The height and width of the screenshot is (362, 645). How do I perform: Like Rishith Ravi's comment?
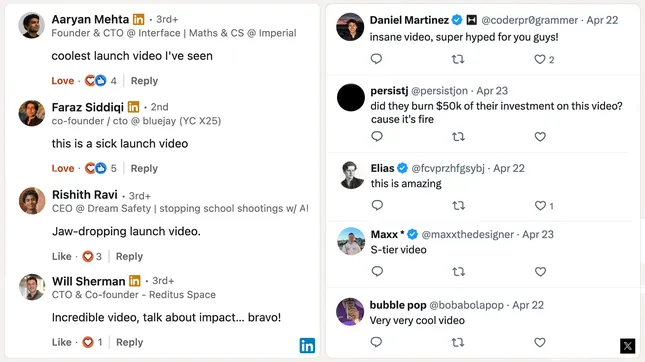pyautogui.click(x=62, y=256)
